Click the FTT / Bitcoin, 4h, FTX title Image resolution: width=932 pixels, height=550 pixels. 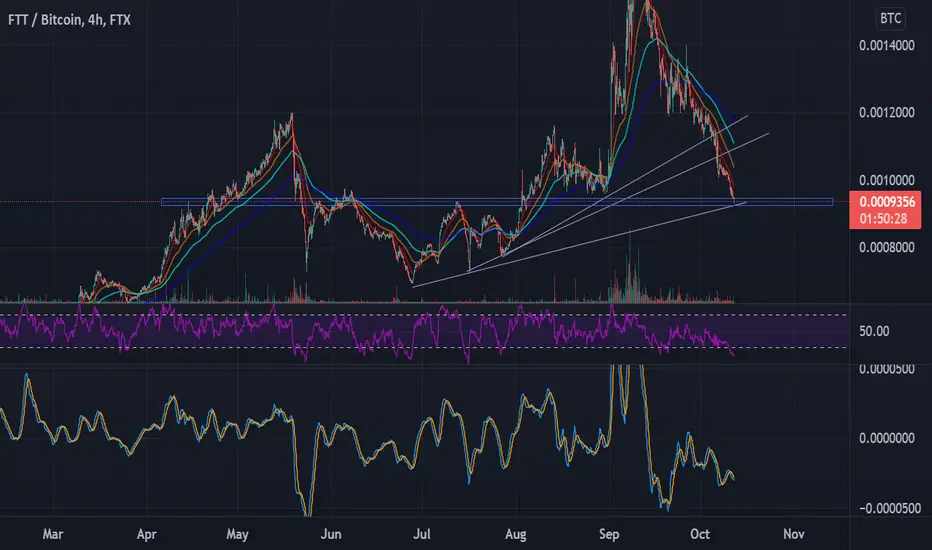pos(69,20)
